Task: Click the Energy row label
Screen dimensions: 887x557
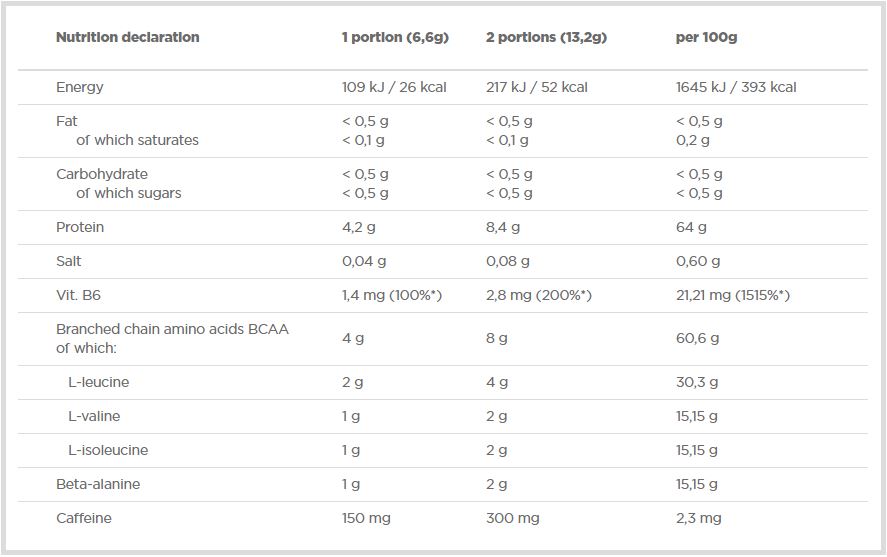Action: (x=80, y=88)
